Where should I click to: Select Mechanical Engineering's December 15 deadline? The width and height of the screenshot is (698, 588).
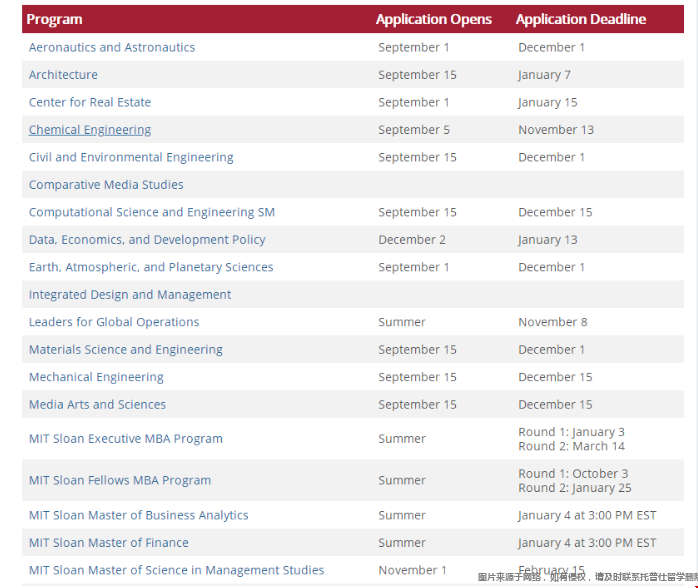(555, 377)
